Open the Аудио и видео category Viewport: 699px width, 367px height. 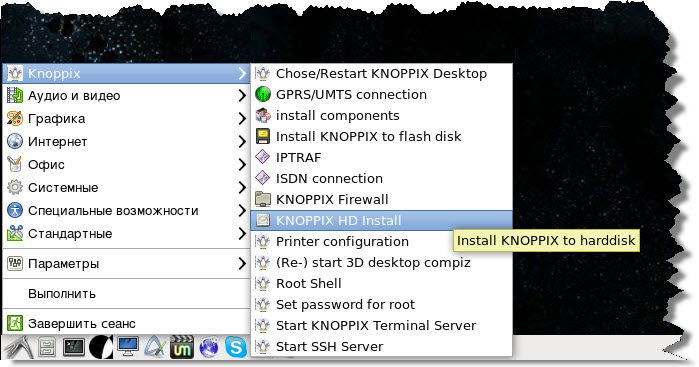(x=127, y=95)
